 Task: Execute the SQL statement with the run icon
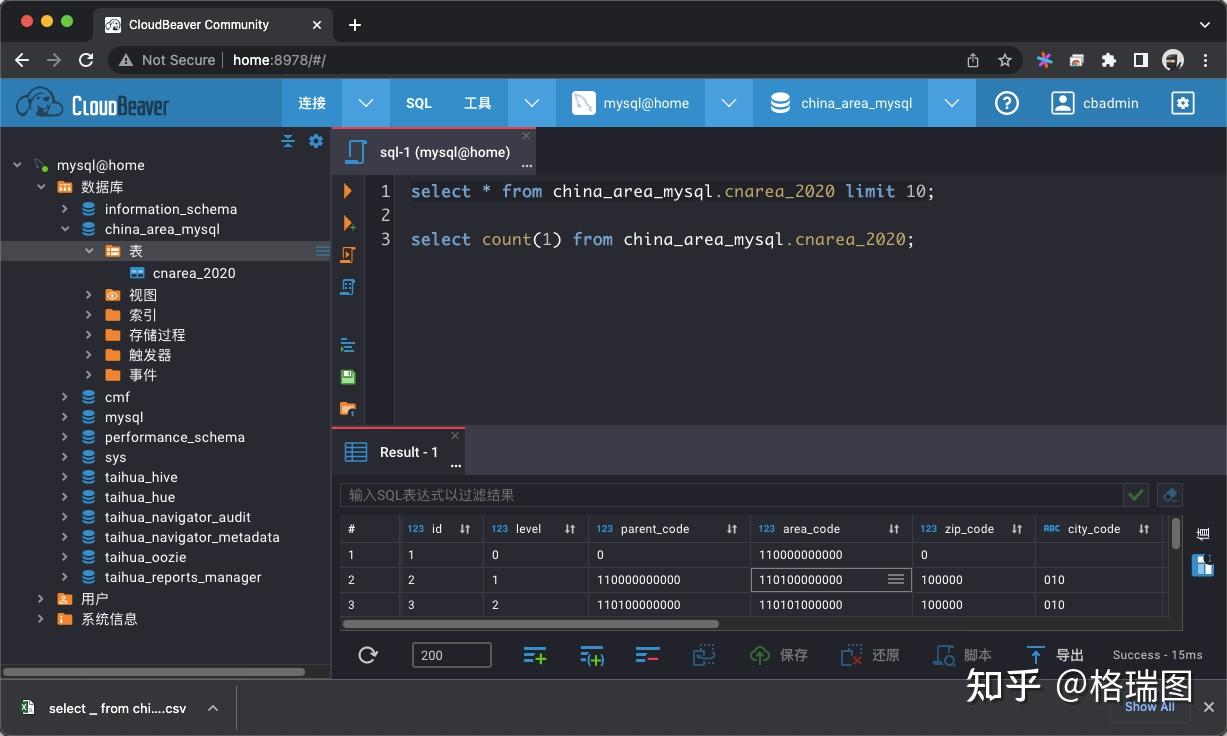pos(348,191)
